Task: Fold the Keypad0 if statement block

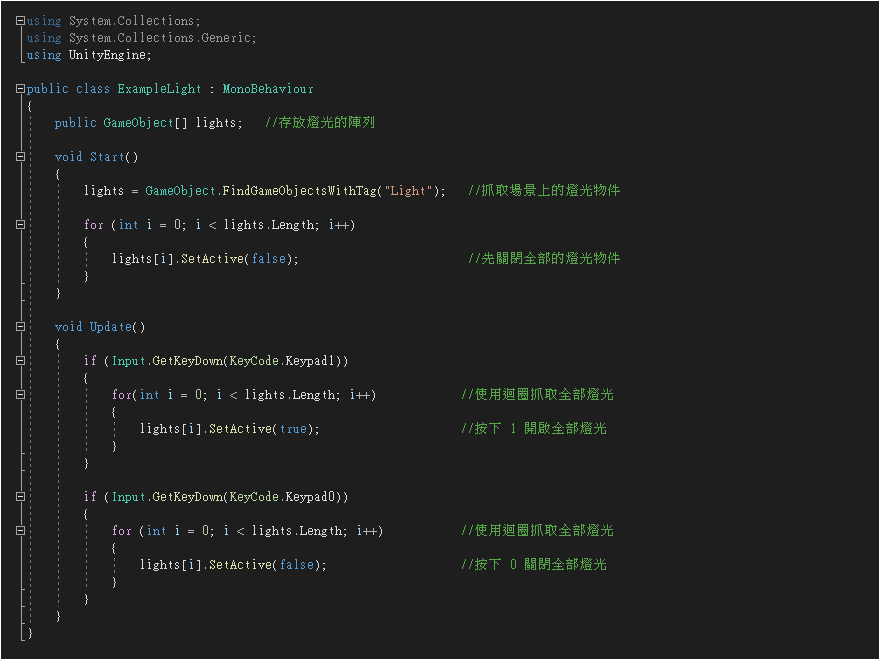Action: coord(20,497)
